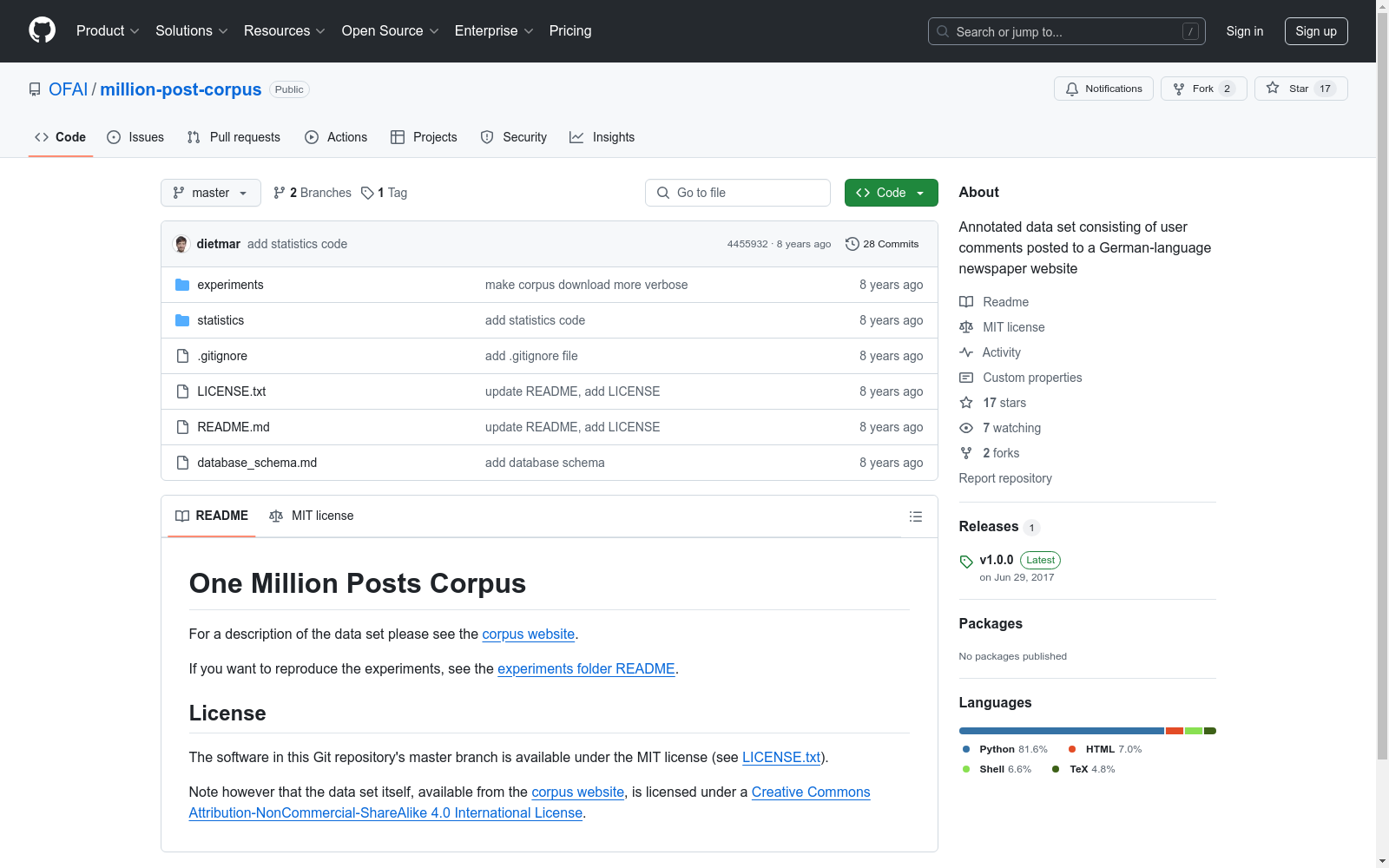This screenshot has width=1389, height=868.
Task: Click the GitHub logo icon
Action: [x=42, y=30]
